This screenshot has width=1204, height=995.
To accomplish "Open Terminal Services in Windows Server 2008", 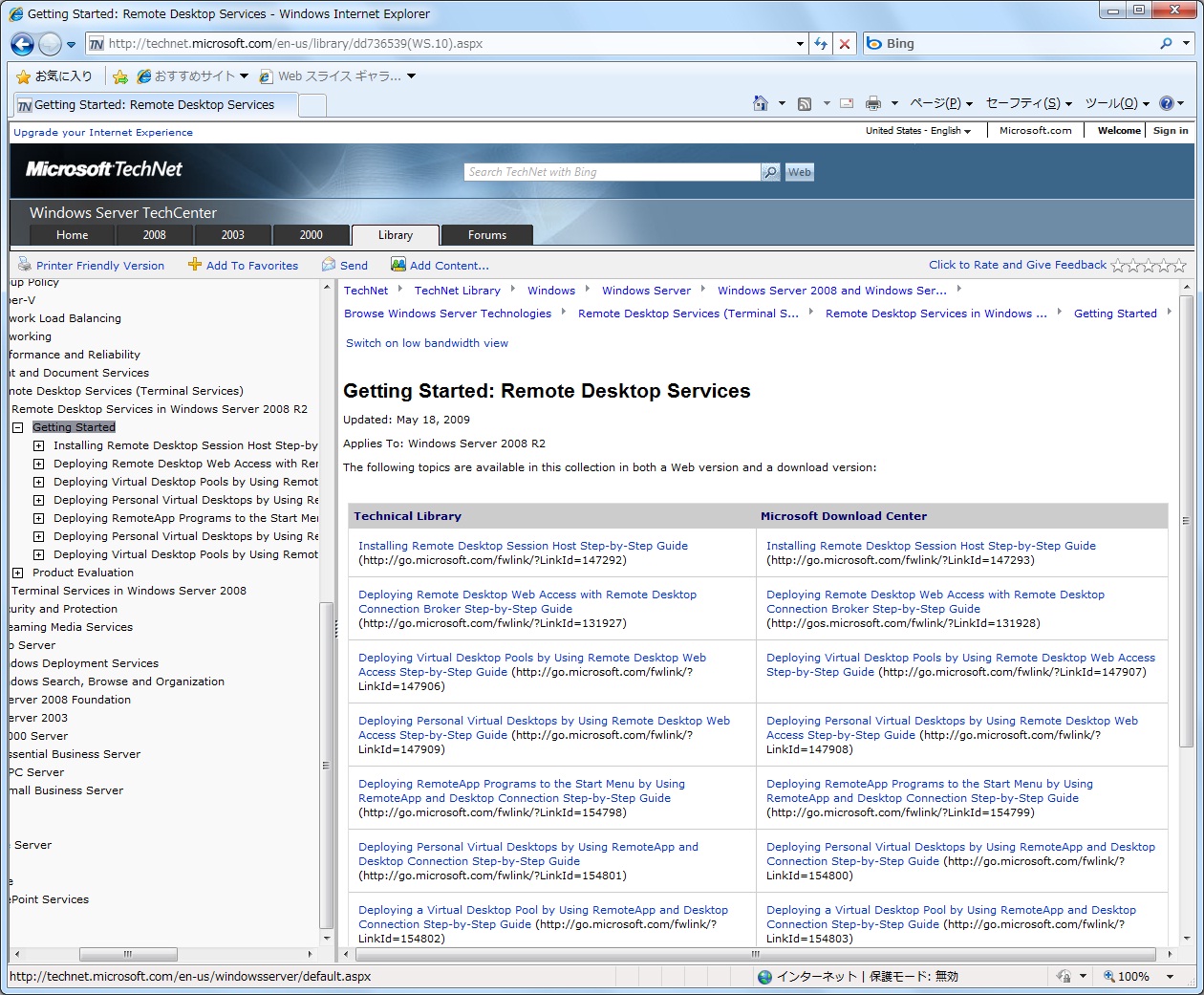I will [x=129, y=591].
